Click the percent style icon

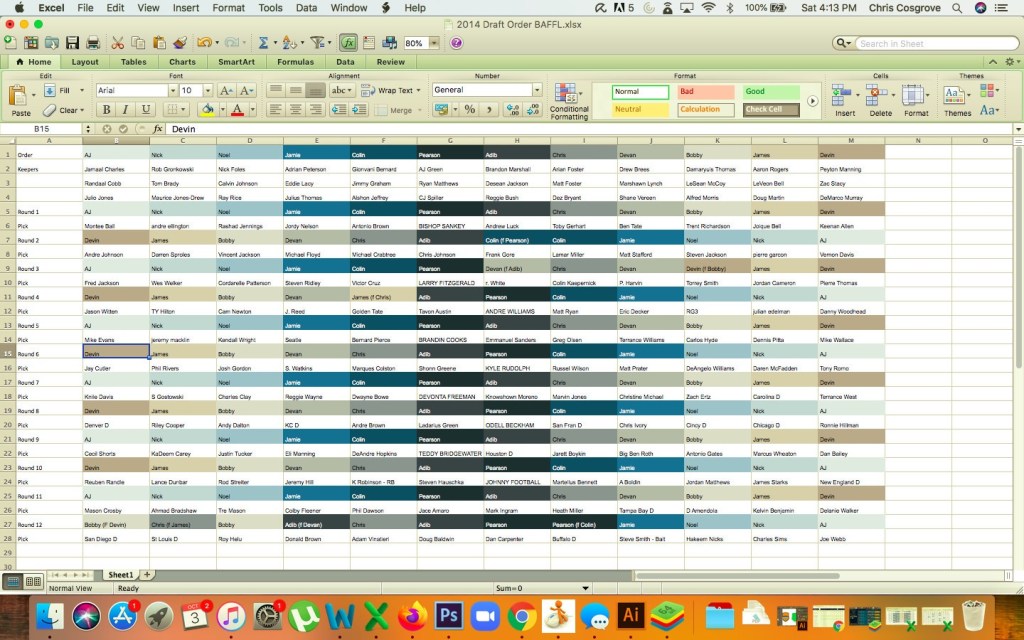click(469, 110)
